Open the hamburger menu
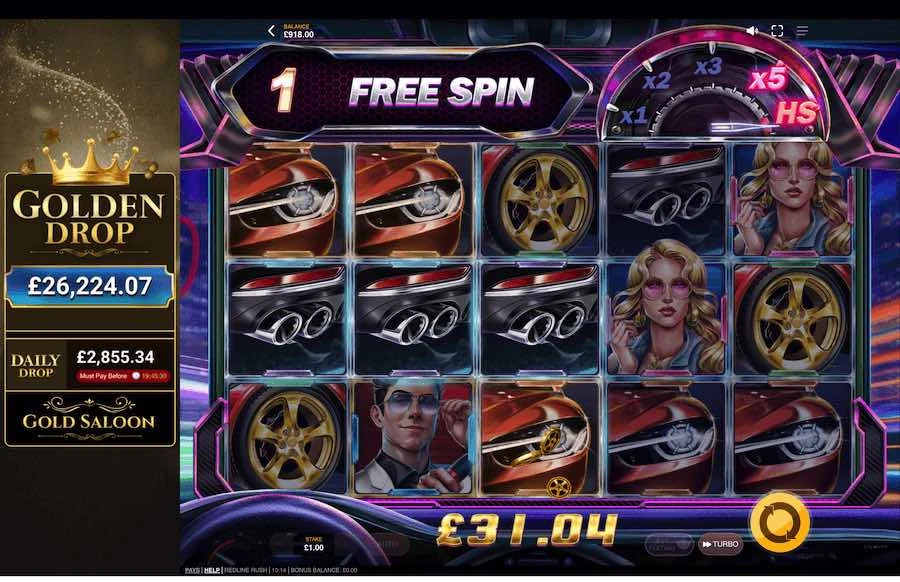The height and width of the screenshot is (582, 900). [802, 31]
